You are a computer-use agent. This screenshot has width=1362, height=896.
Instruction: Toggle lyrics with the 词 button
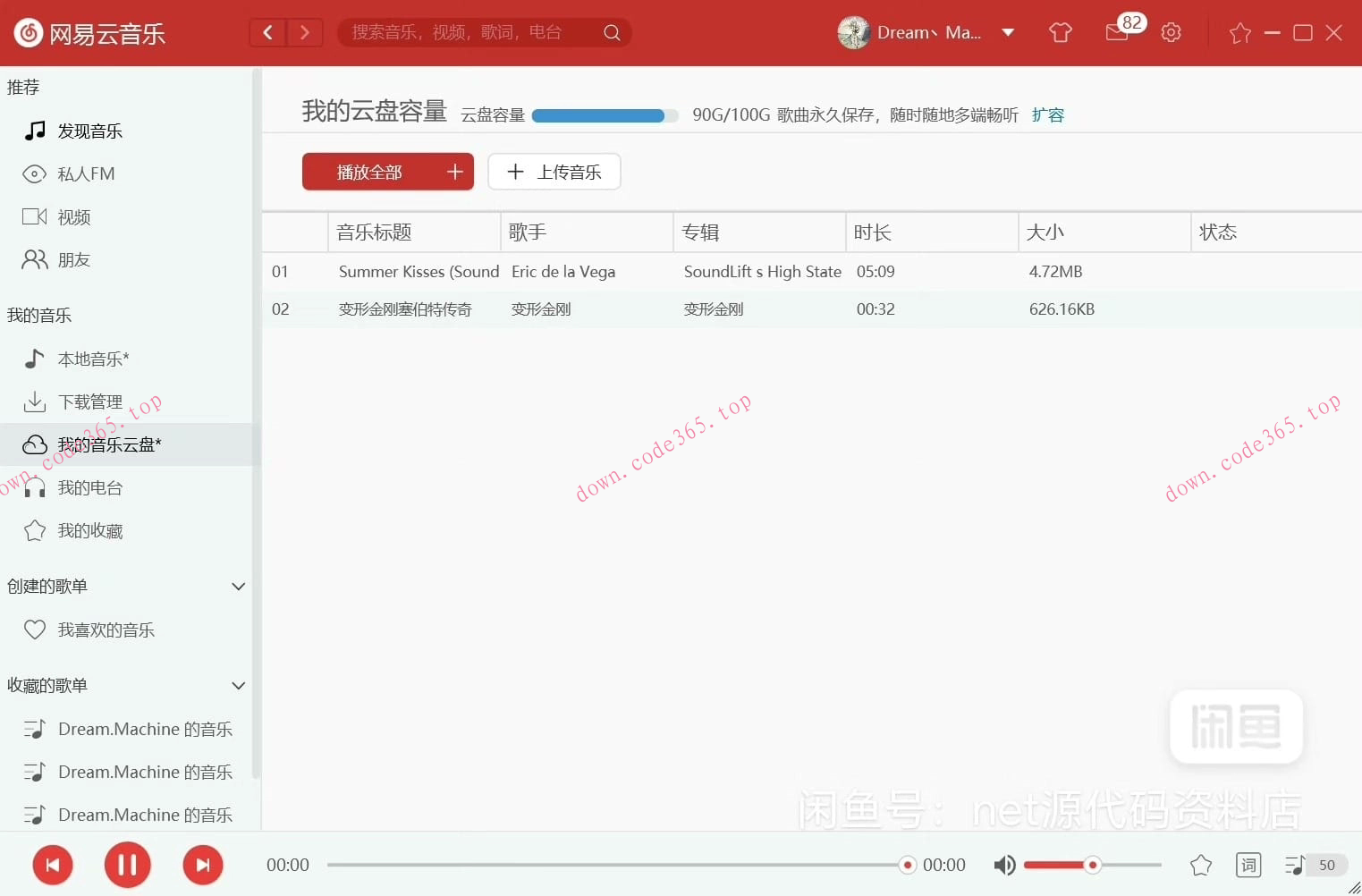pyautogui.click(x=1247, y=865)
